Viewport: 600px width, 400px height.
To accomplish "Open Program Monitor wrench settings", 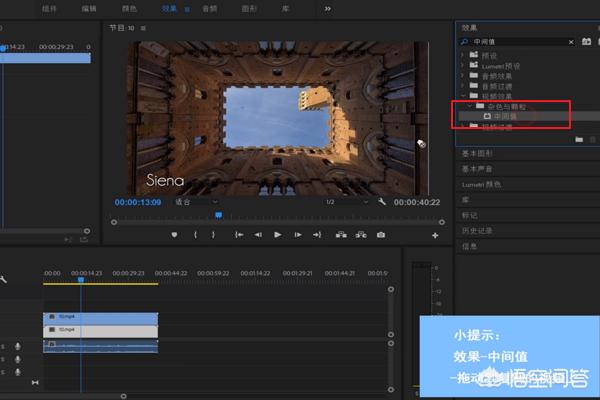I will pos(382,202).
